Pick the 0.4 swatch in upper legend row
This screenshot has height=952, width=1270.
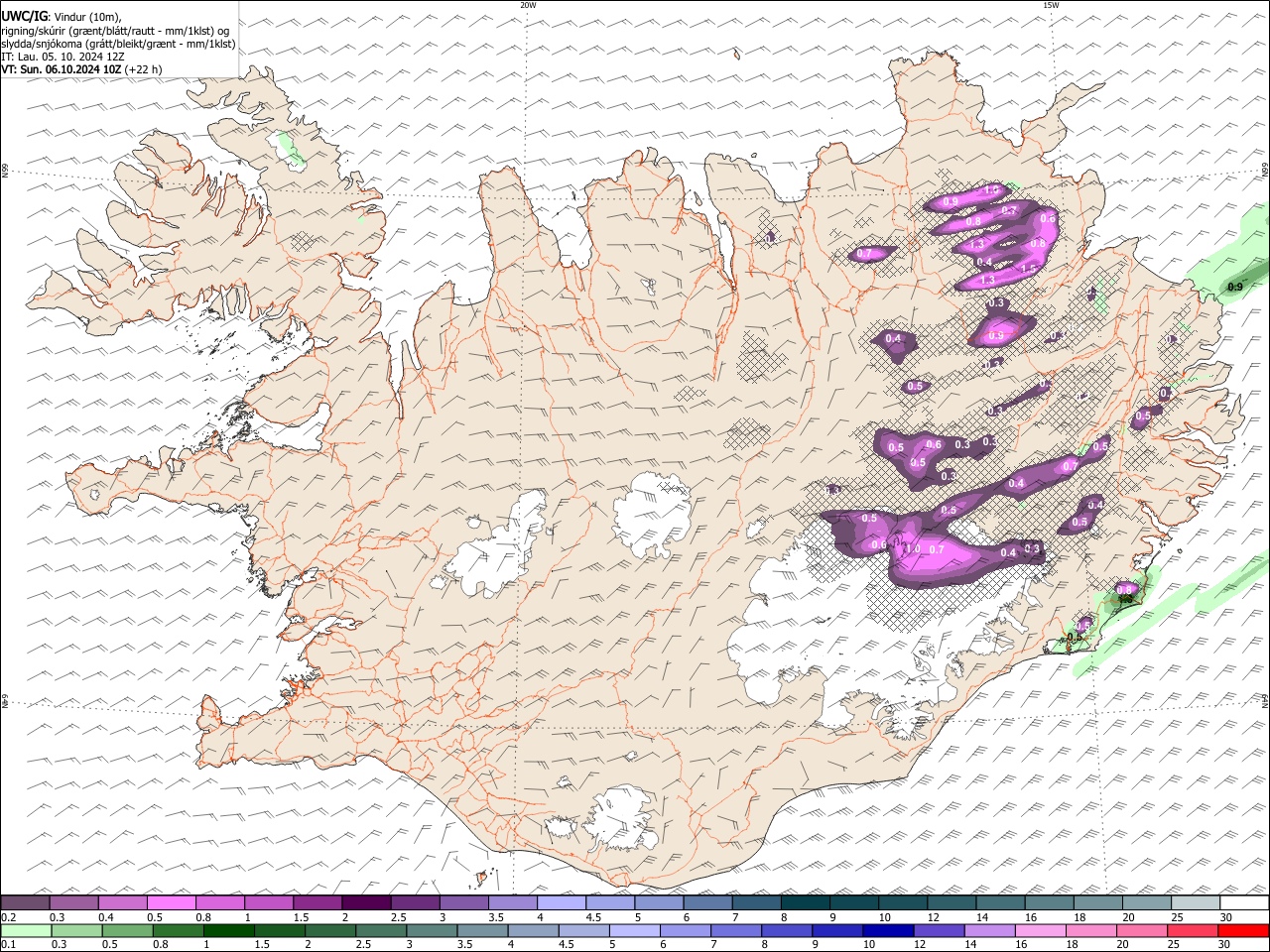pos(122,902)
